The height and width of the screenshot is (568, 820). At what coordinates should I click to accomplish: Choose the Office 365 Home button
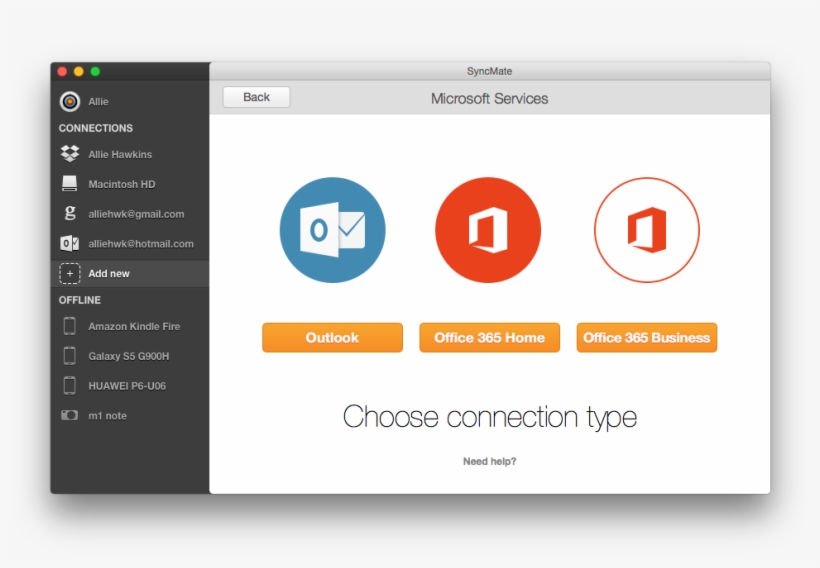489,337
